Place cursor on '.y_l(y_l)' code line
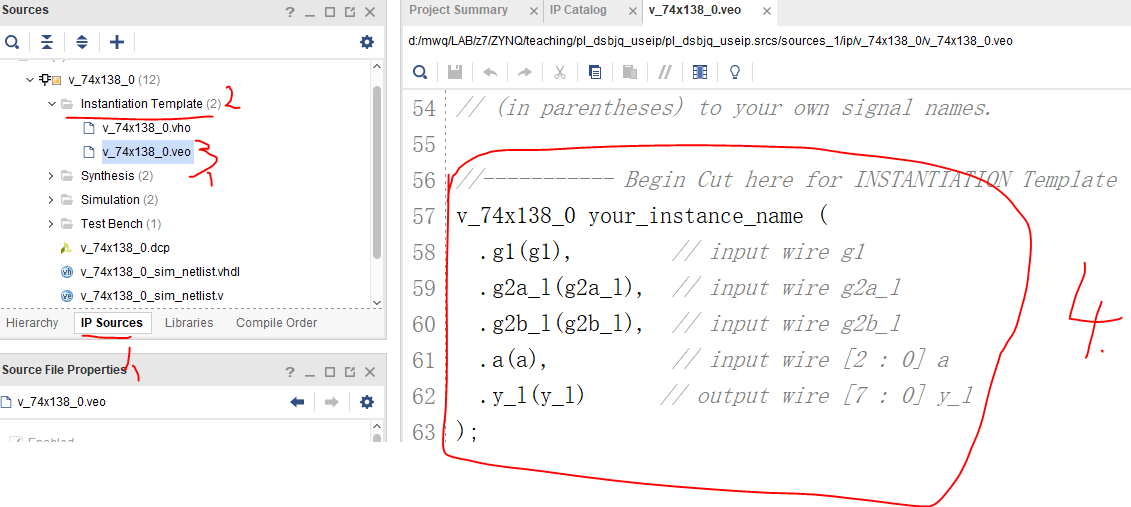1131x507 pixels. [531, 396]
